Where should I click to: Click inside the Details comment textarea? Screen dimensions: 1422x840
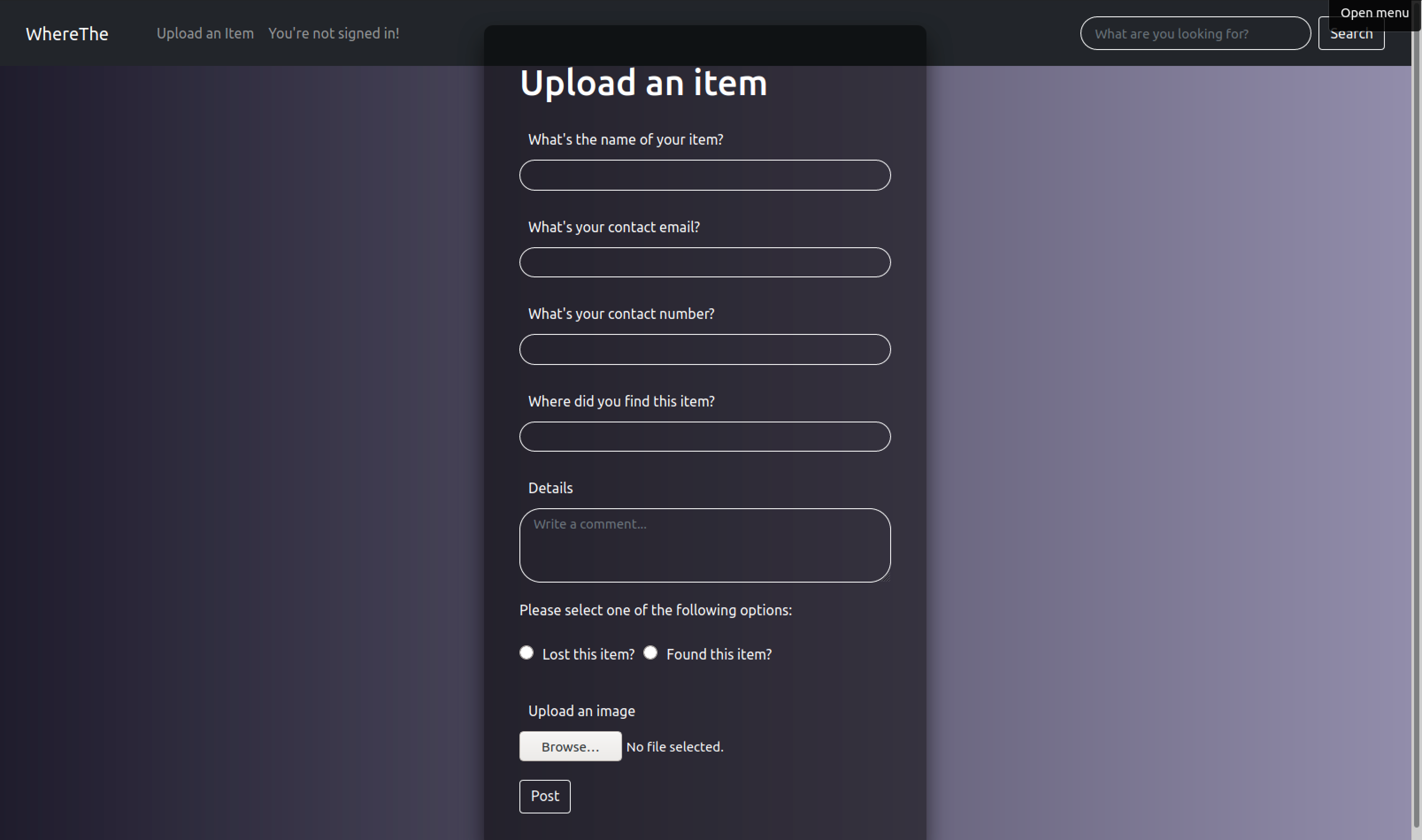(x=704, y=546)
